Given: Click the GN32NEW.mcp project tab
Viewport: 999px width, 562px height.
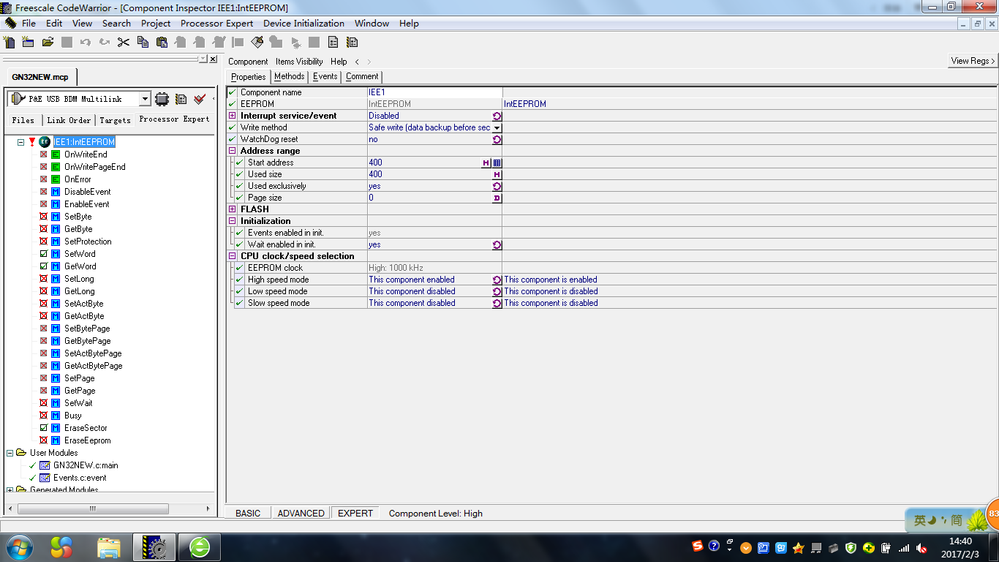Looking at the screenshot, I should [40, 77].
